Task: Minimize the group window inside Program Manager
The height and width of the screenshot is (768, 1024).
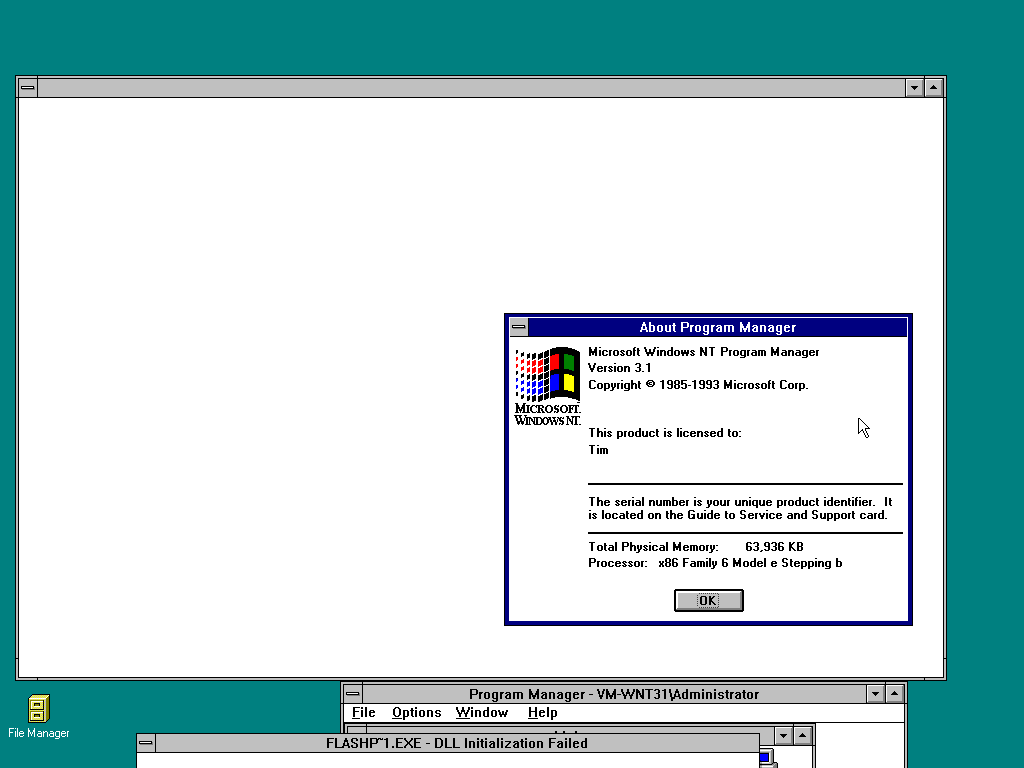Action: 783,735
